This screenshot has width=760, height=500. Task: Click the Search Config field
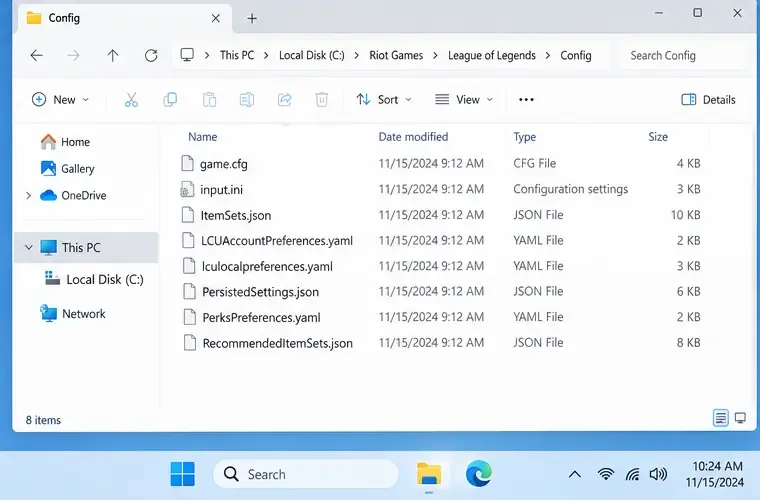683,56
